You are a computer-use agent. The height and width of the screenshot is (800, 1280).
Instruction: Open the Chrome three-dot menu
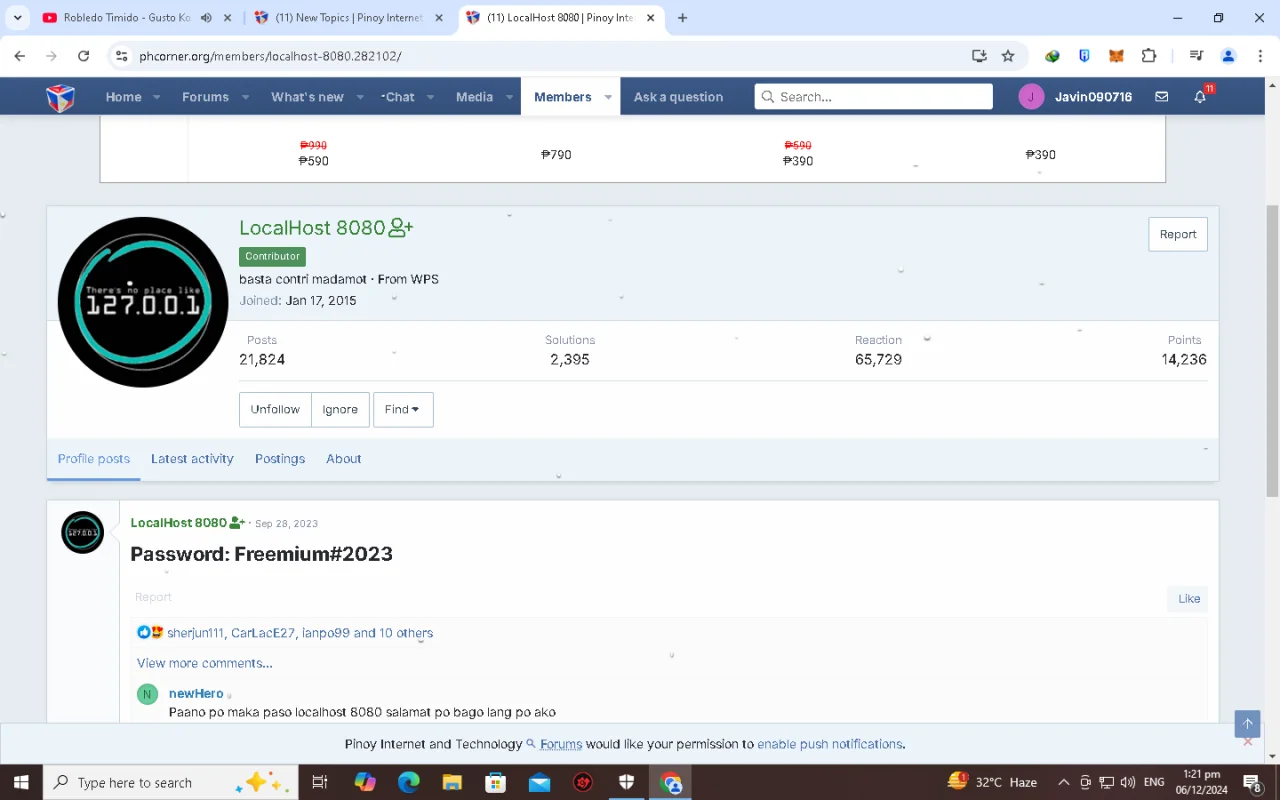coord(1260,56)
